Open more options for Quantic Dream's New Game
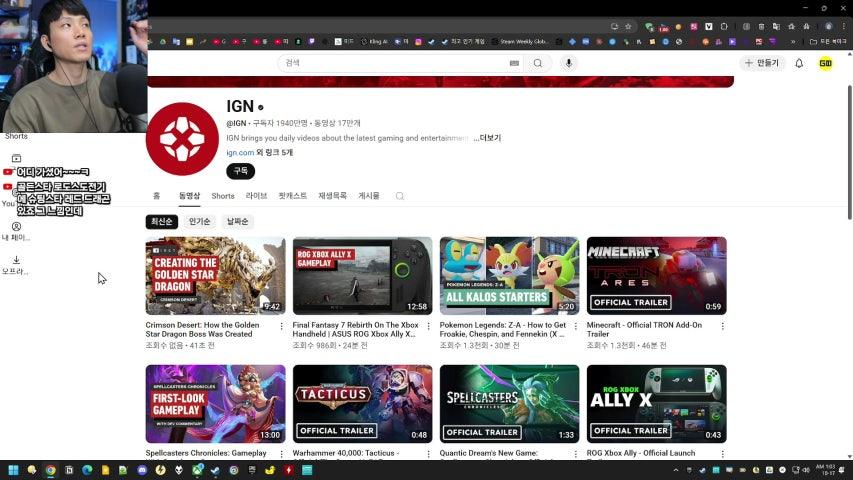The height and width of the screenshot is (480, 853). [x=576, y=454]
